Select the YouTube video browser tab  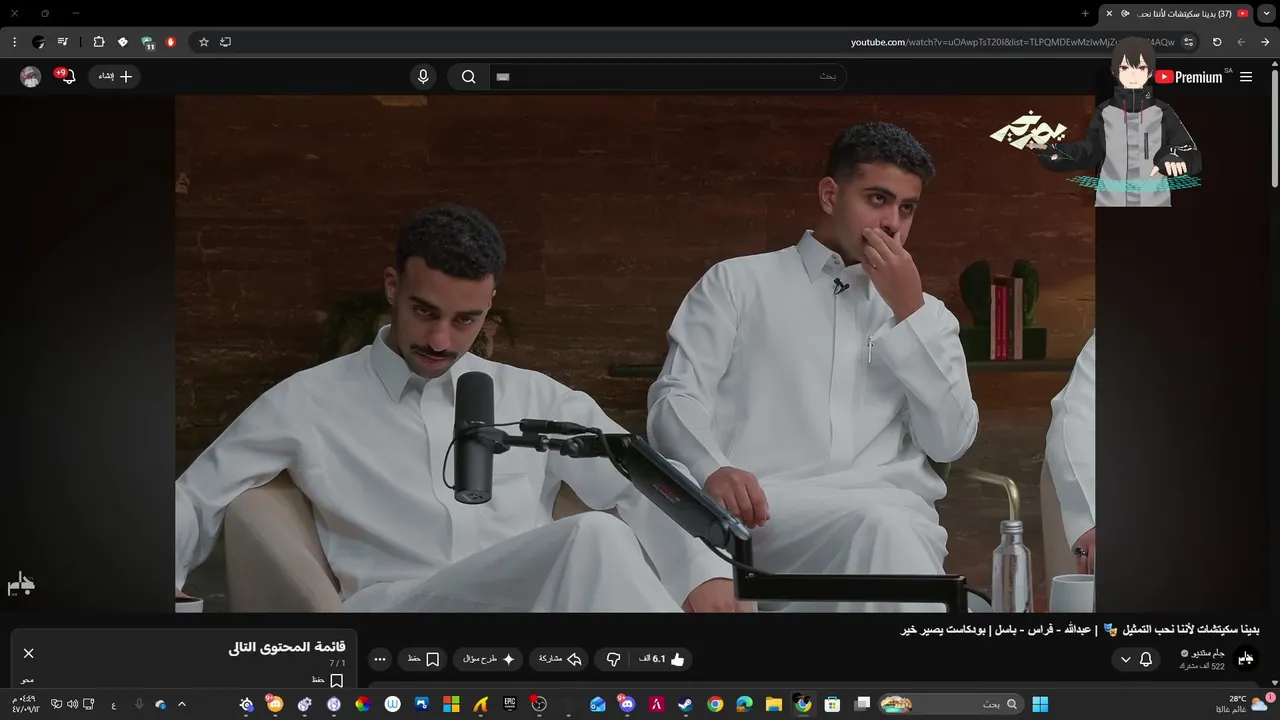[x=1177, y=13]
